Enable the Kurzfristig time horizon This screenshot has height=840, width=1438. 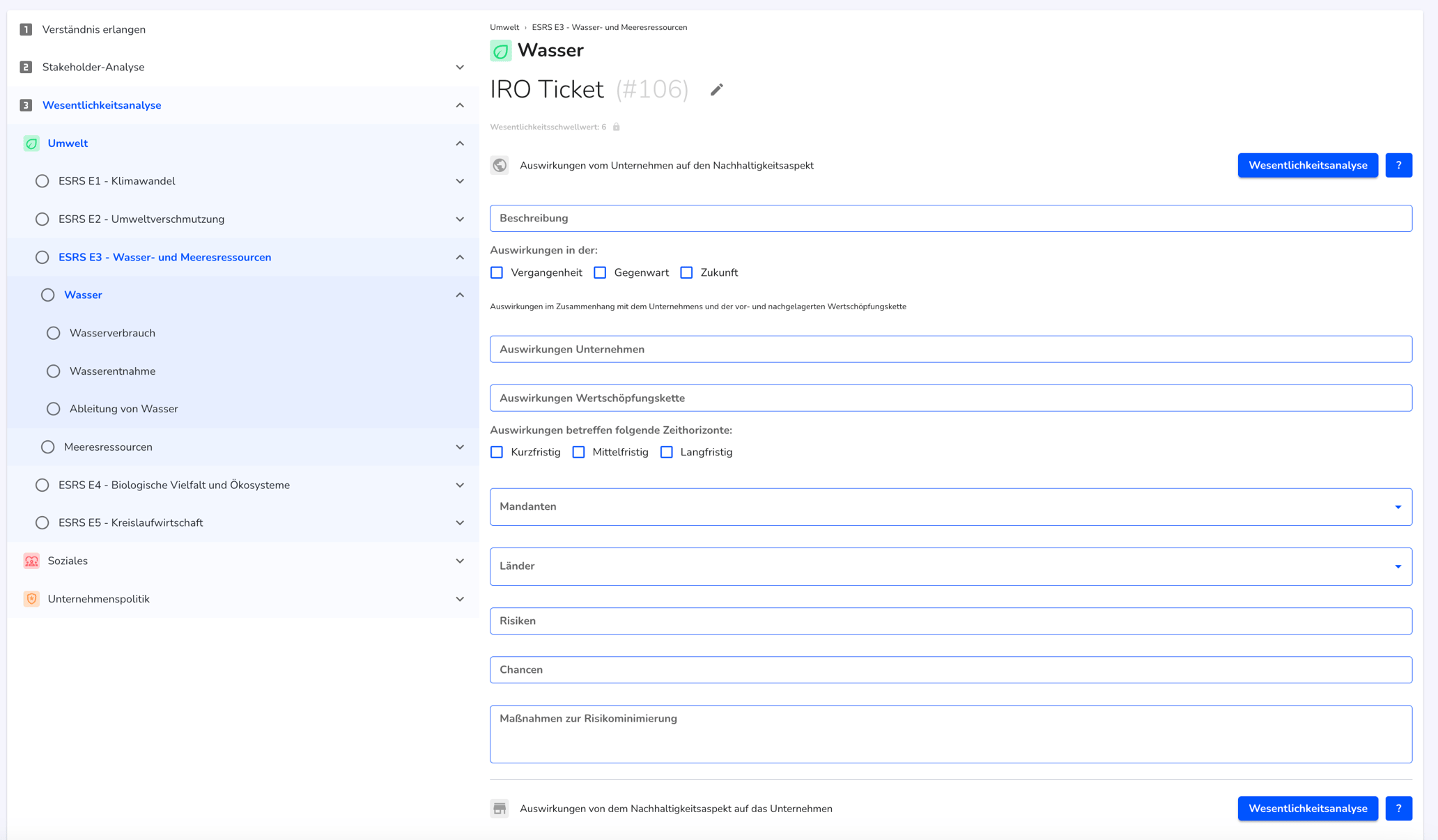497,452
